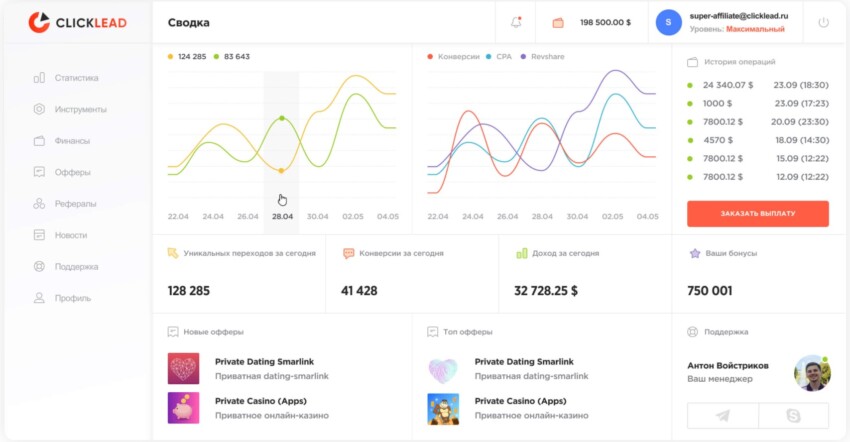Open Новости section
Image resolution: width=850 pixels, height=442 pixels.
(70, 235)
